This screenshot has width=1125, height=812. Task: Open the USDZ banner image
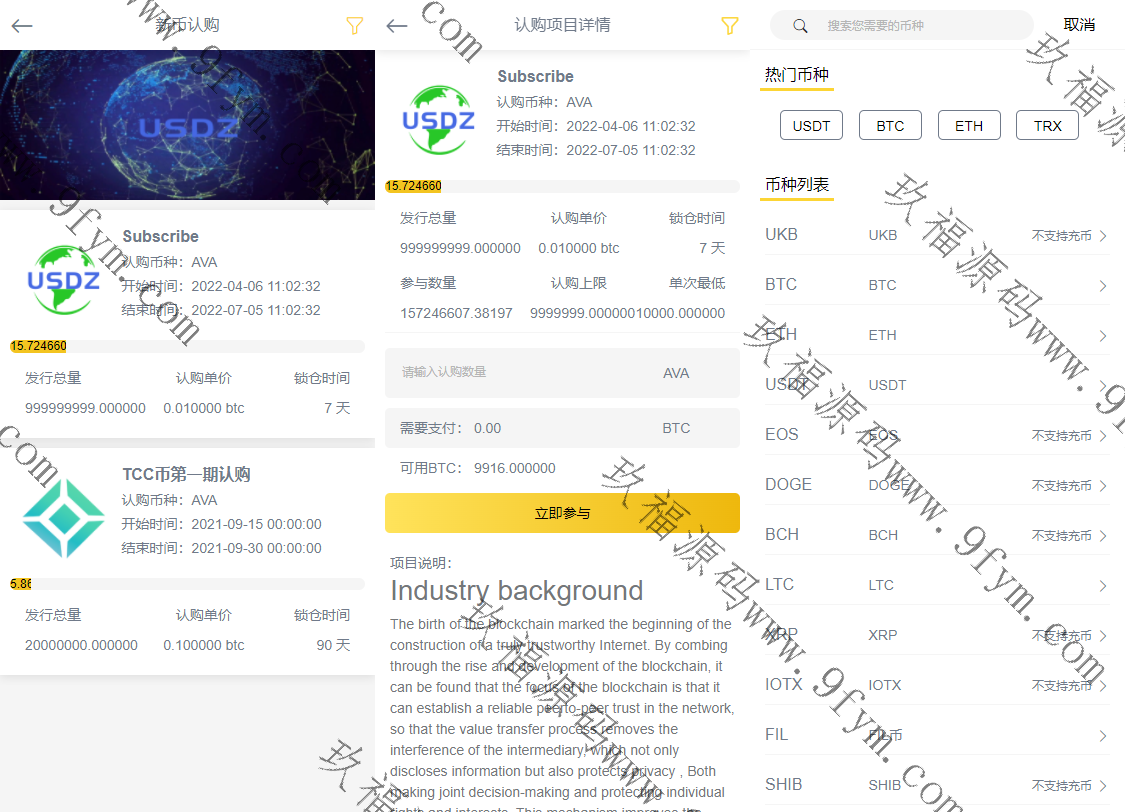tap(187, 125)
